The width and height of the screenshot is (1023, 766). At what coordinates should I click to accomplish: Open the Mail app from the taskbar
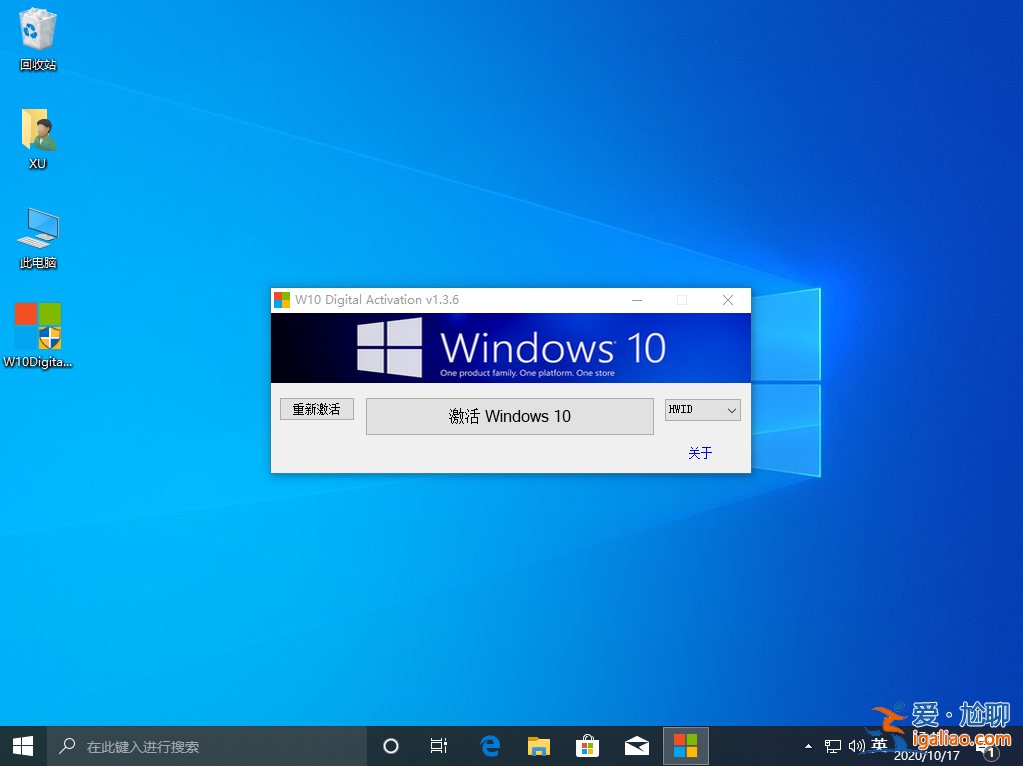636,745
